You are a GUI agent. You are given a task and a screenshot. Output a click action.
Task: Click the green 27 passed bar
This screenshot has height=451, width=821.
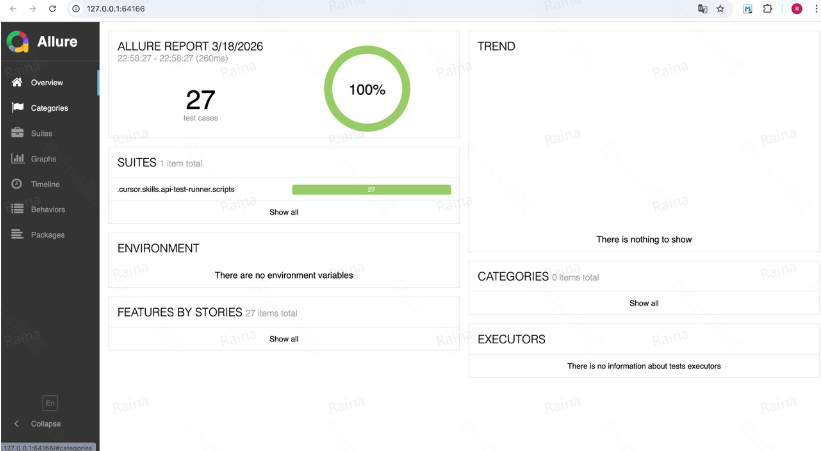click(x=371, y=190)
